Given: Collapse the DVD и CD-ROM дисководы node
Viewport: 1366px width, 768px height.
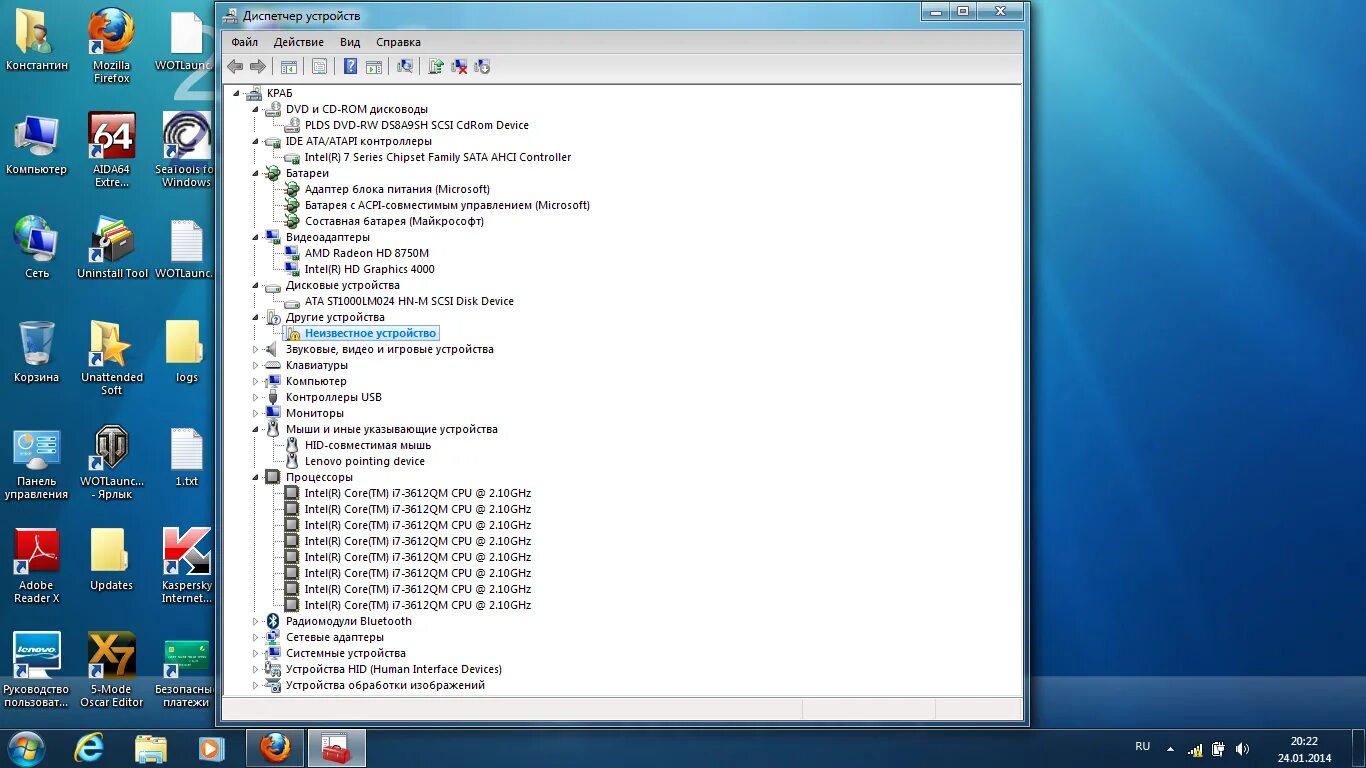Looking at the screenshot, I should point(255,109).
